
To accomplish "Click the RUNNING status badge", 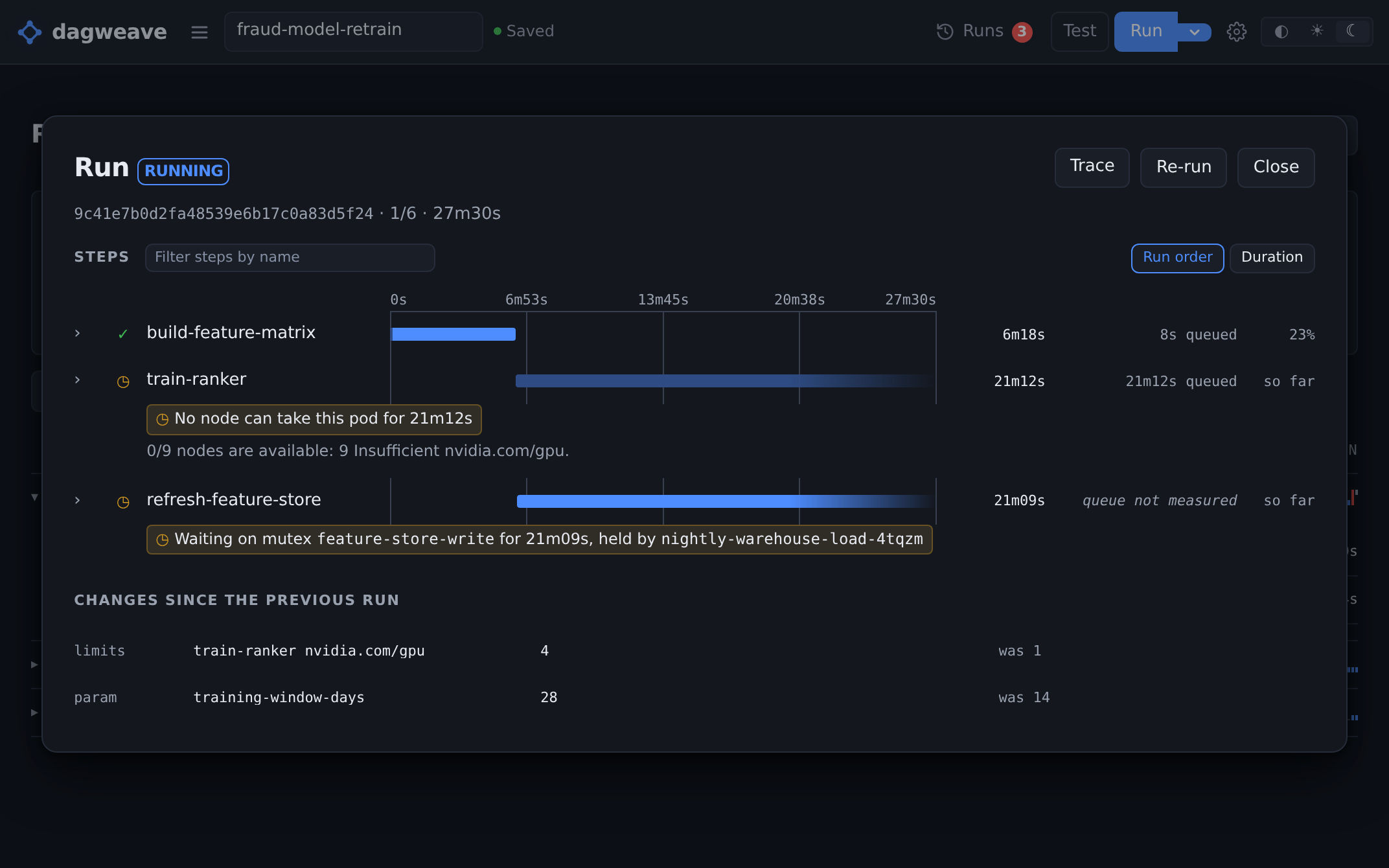I will point(183,171).
